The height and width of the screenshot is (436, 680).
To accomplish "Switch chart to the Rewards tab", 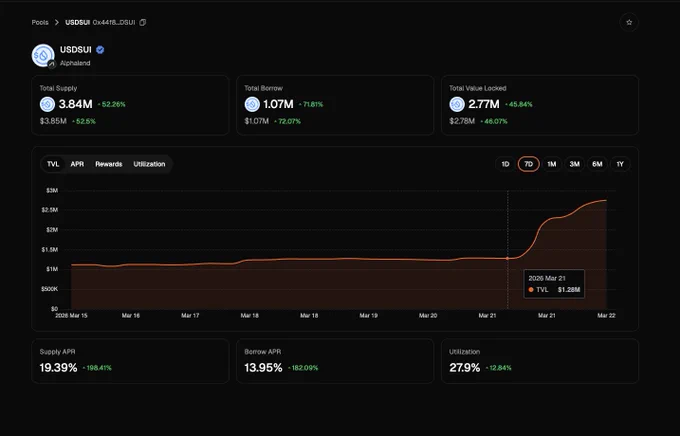I will pos(109,164).
